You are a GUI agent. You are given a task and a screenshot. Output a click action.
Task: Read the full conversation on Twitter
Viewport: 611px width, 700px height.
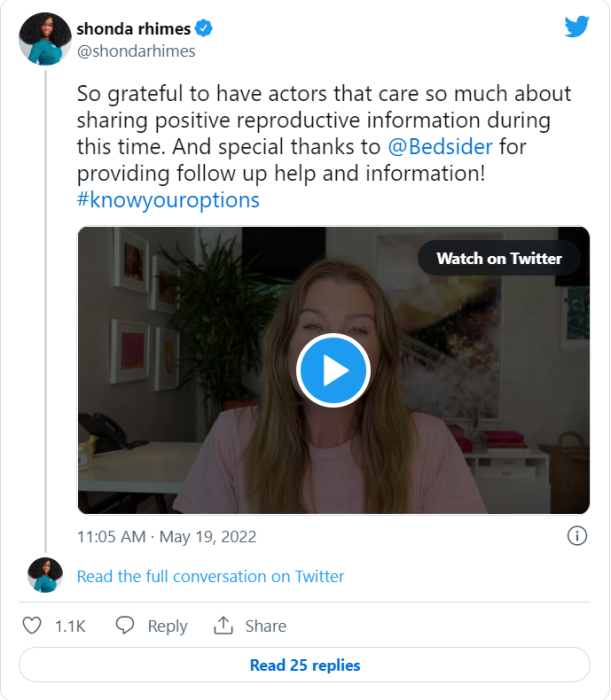[x=210, y=576]
